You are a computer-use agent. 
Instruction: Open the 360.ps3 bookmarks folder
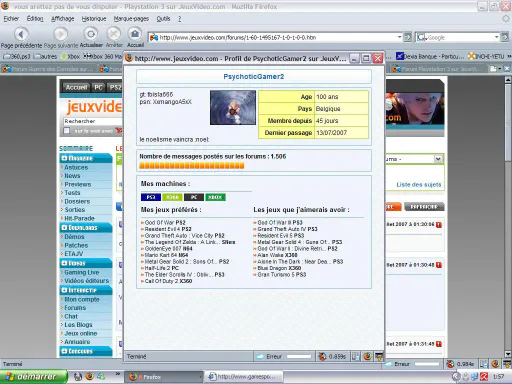[x=16, y=57]
